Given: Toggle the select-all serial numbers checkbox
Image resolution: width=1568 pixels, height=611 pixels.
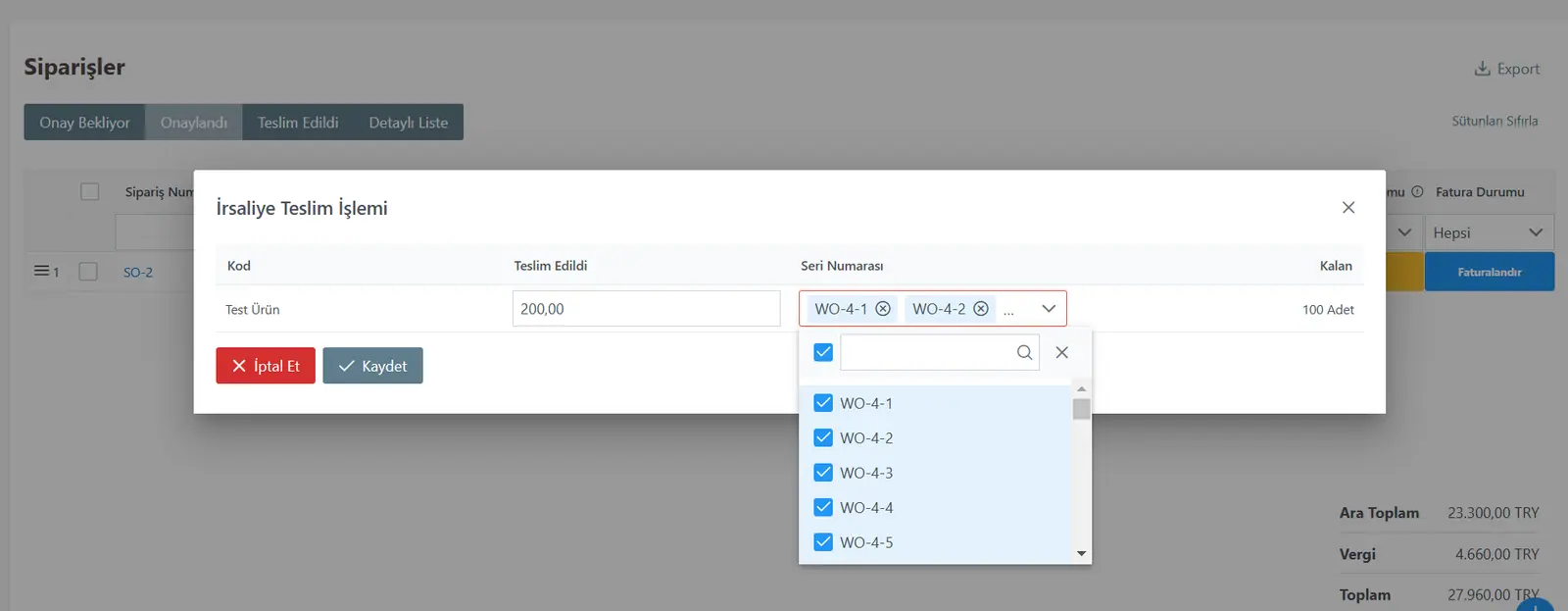Looking at the screenshot, I should click(x=823, y=352).
